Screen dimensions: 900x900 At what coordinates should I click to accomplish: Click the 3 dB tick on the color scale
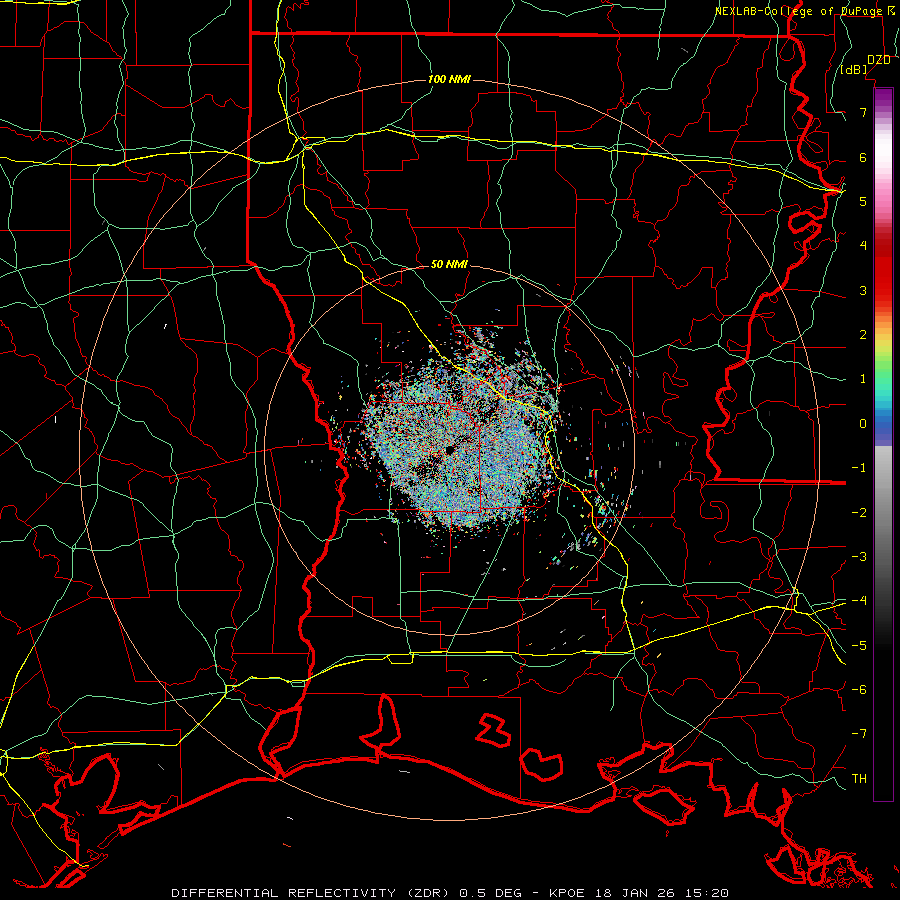pos(863,290)
